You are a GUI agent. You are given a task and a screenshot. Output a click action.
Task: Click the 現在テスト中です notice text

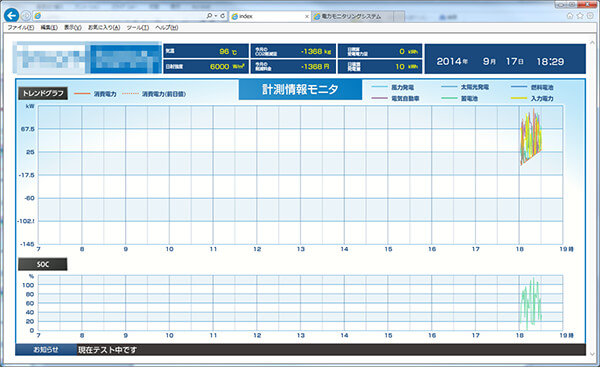click(x=108, y=350)
